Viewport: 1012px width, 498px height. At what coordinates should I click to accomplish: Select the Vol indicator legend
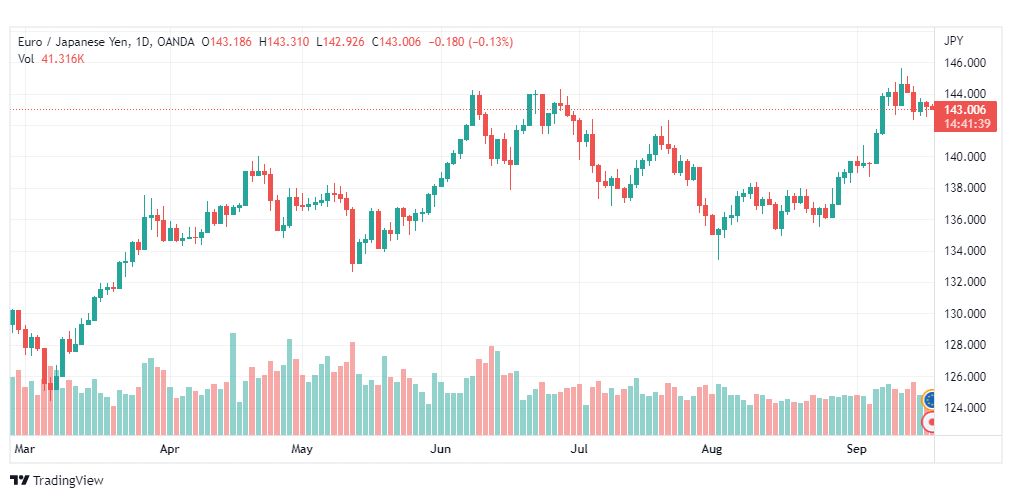pos(25,59)
